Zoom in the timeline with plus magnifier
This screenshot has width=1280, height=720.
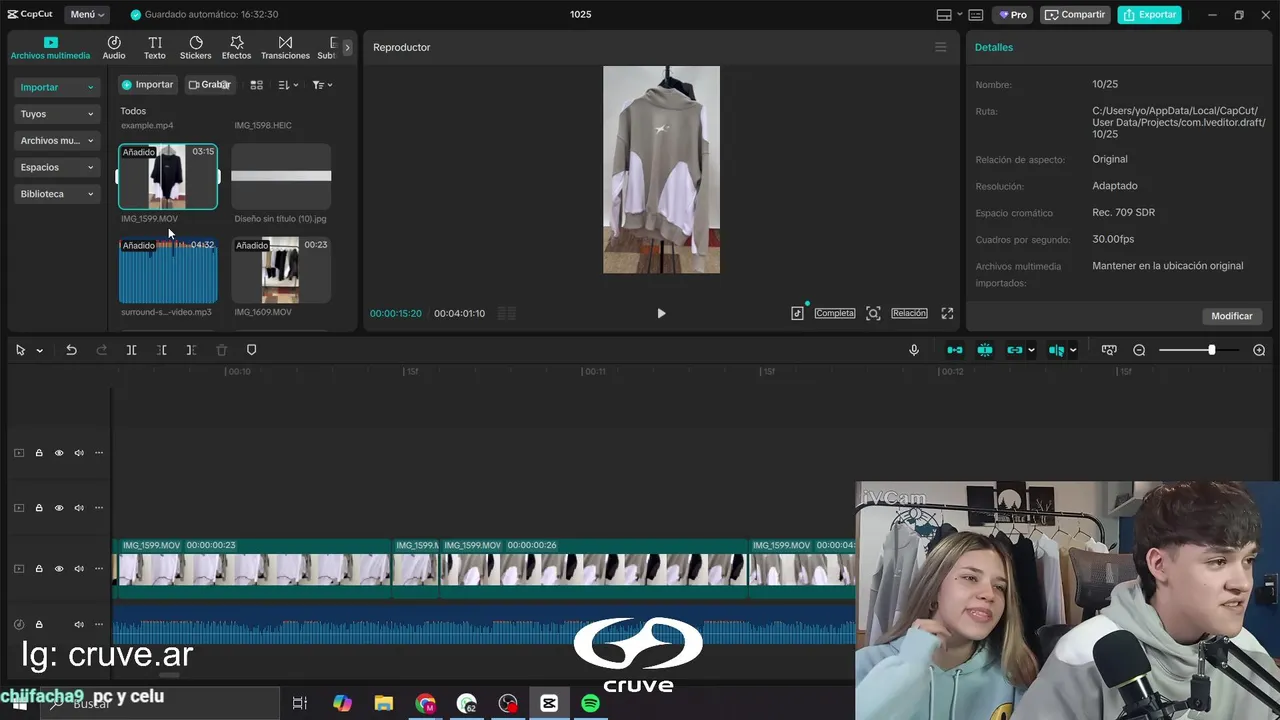tap(1259, 350)
